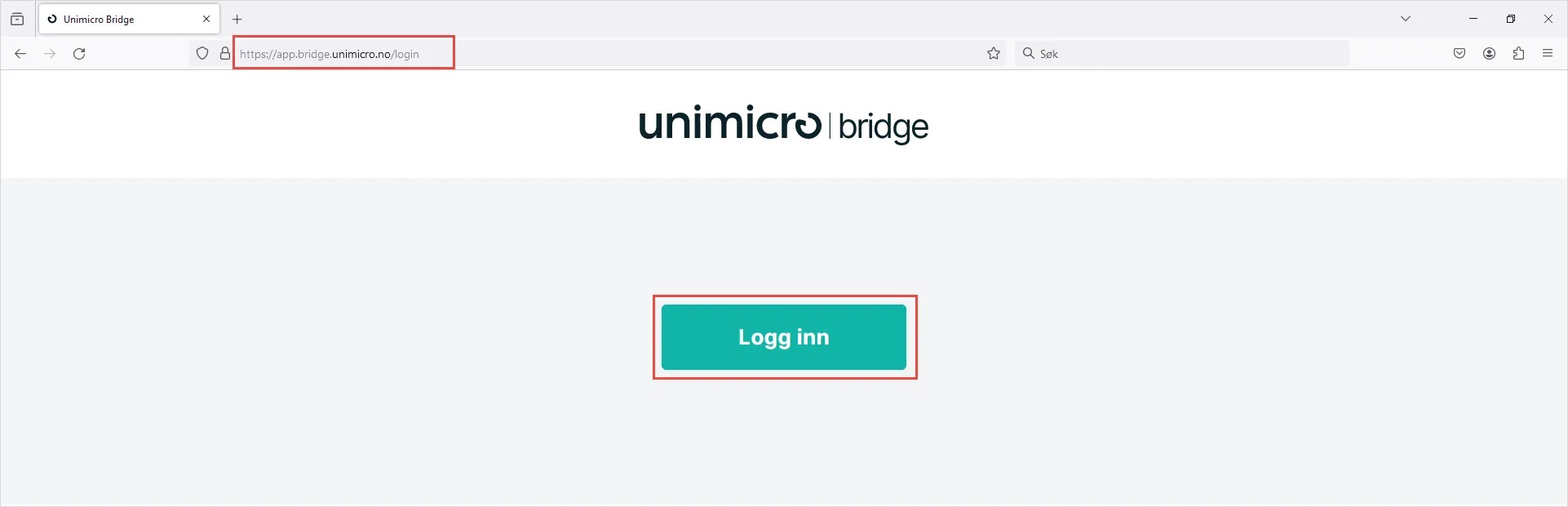Open recent browsing Firefox View icon

[x=17, y=19]
